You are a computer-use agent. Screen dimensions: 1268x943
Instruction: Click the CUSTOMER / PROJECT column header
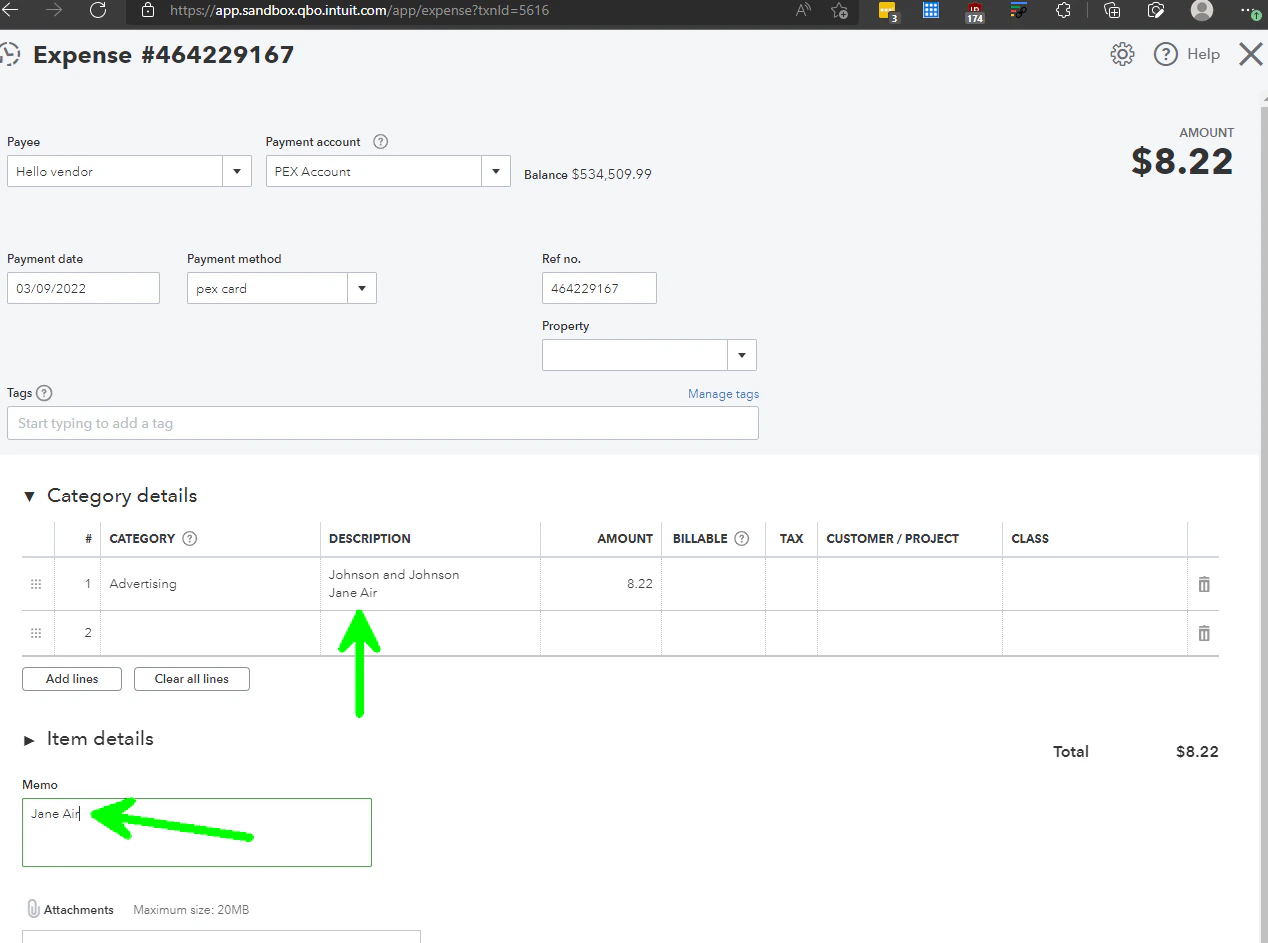click(x=893, y=538)
